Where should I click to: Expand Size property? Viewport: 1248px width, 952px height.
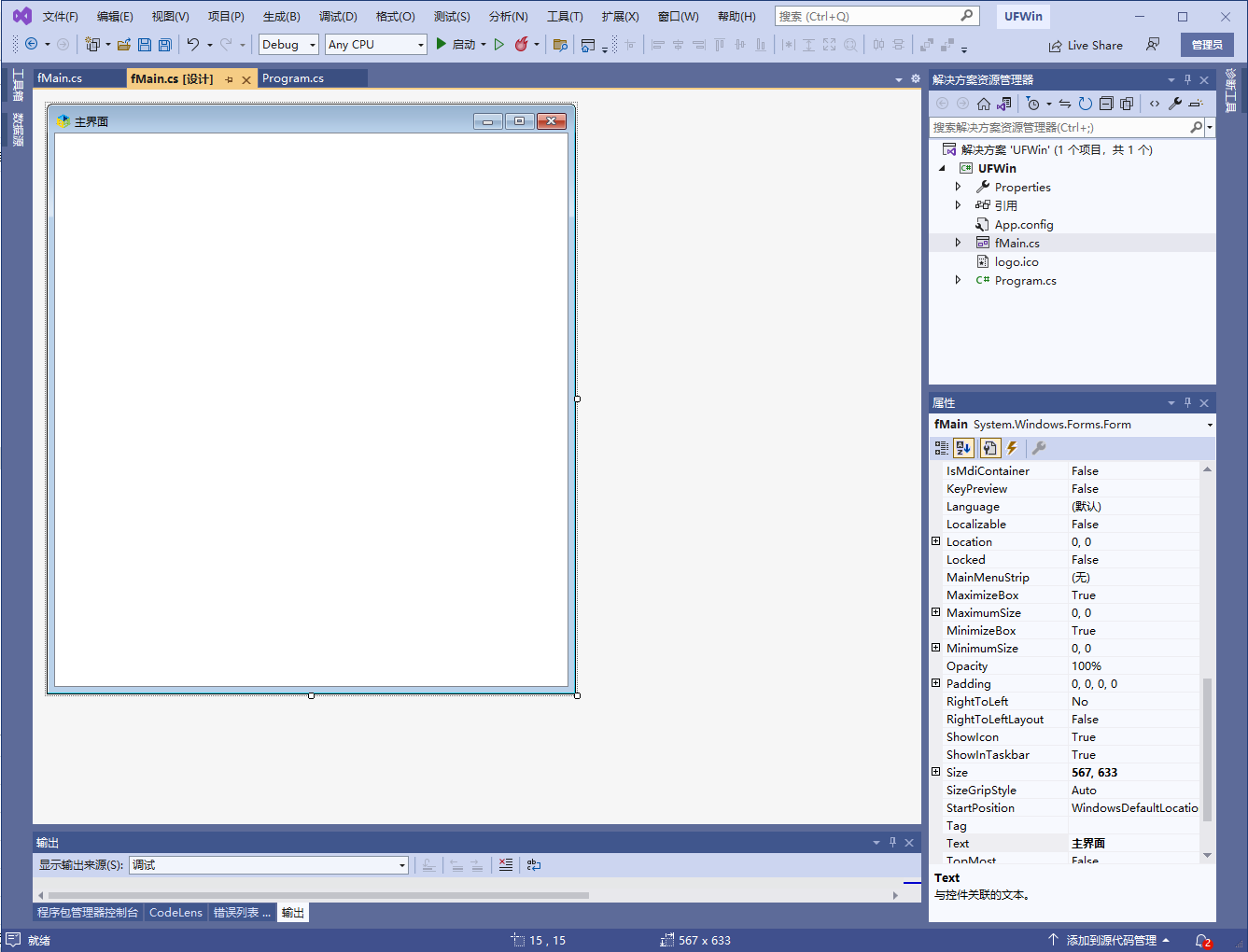(936, 772)
